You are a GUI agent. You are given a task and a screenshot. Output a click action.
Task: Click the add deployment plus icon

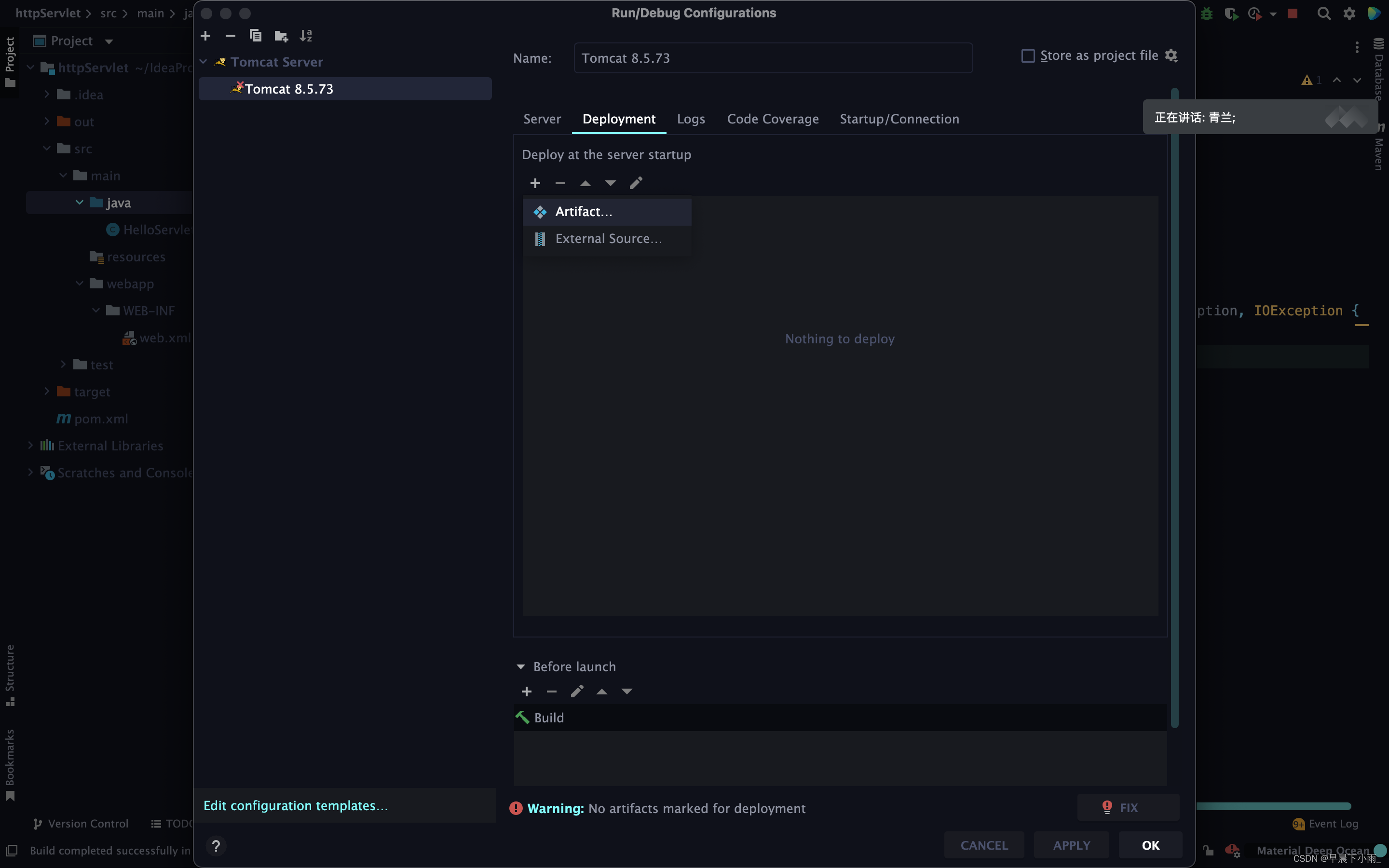pos(535,183)
